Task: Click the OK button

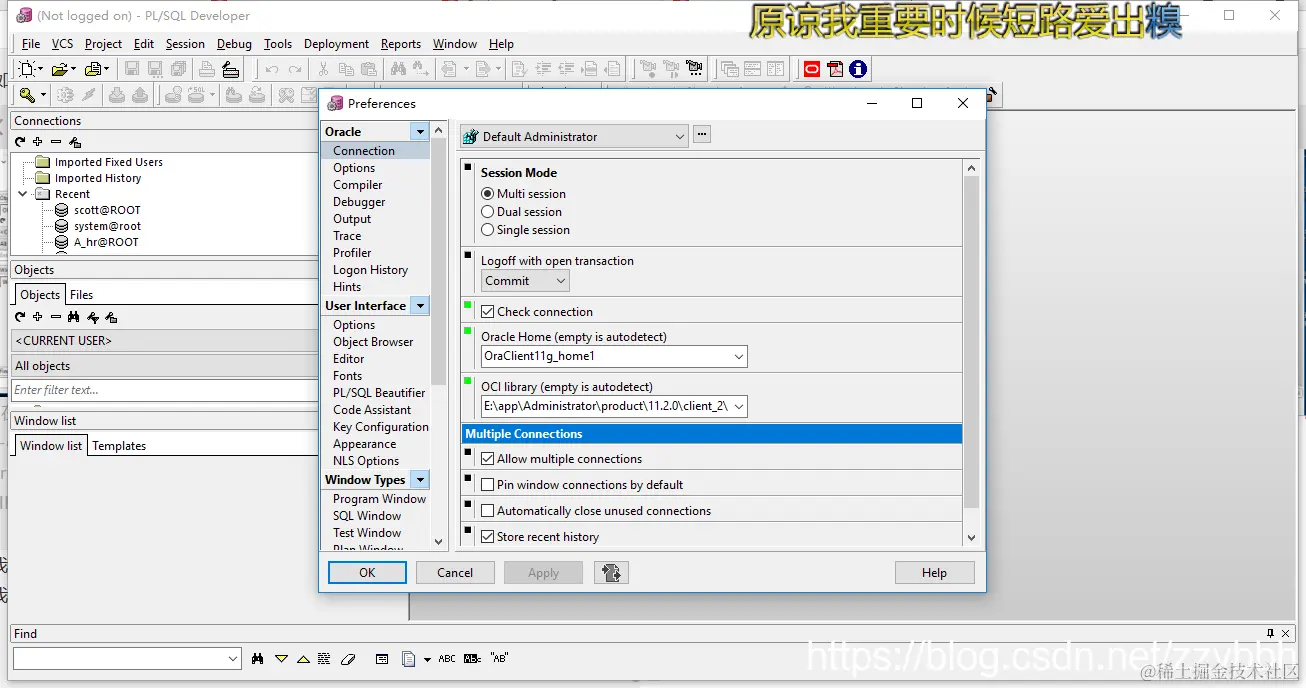Action: (367, 572)
